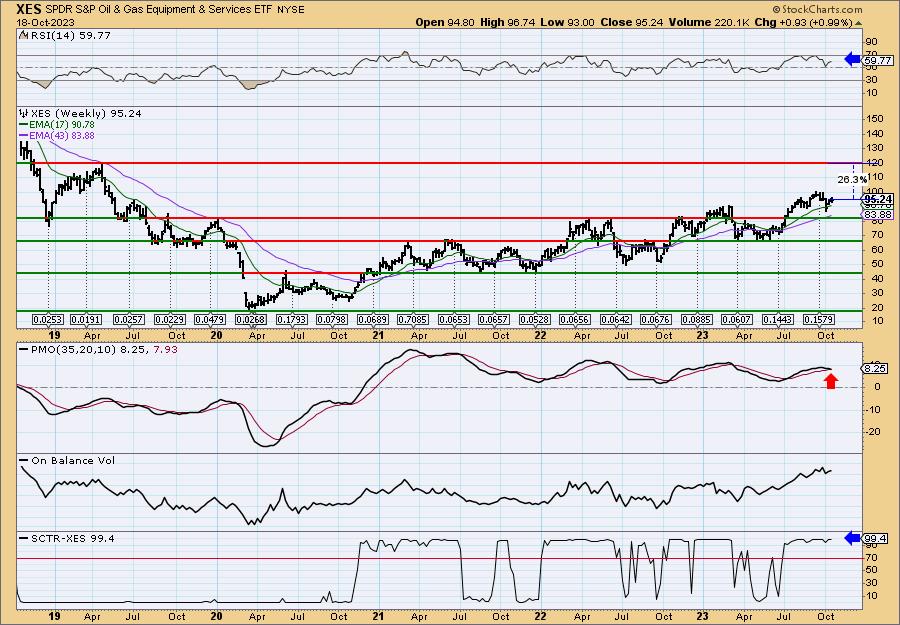Click the 0.7085 cycle value box
The image size is (900, 625).
tap(413, 319)
